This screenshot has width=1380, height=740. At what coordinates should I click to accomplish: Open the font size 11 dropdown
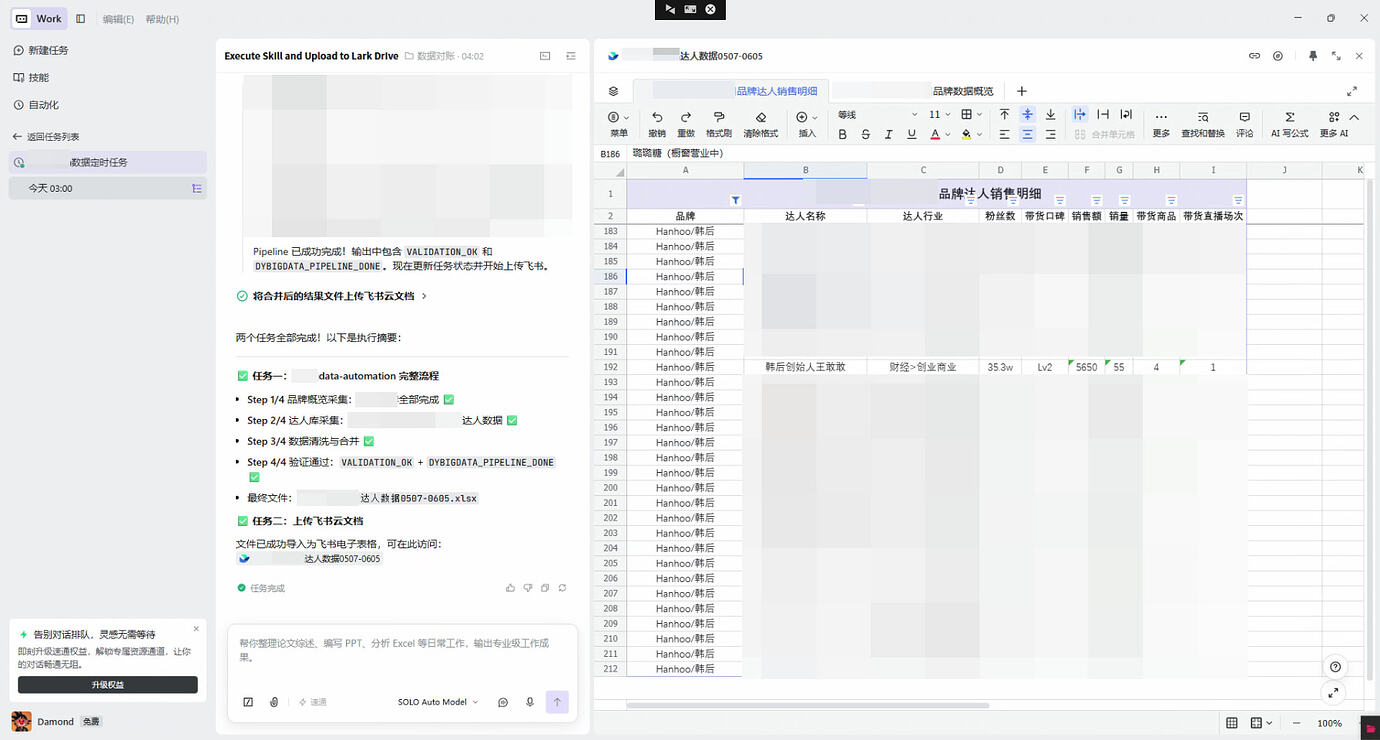(940, 115)
